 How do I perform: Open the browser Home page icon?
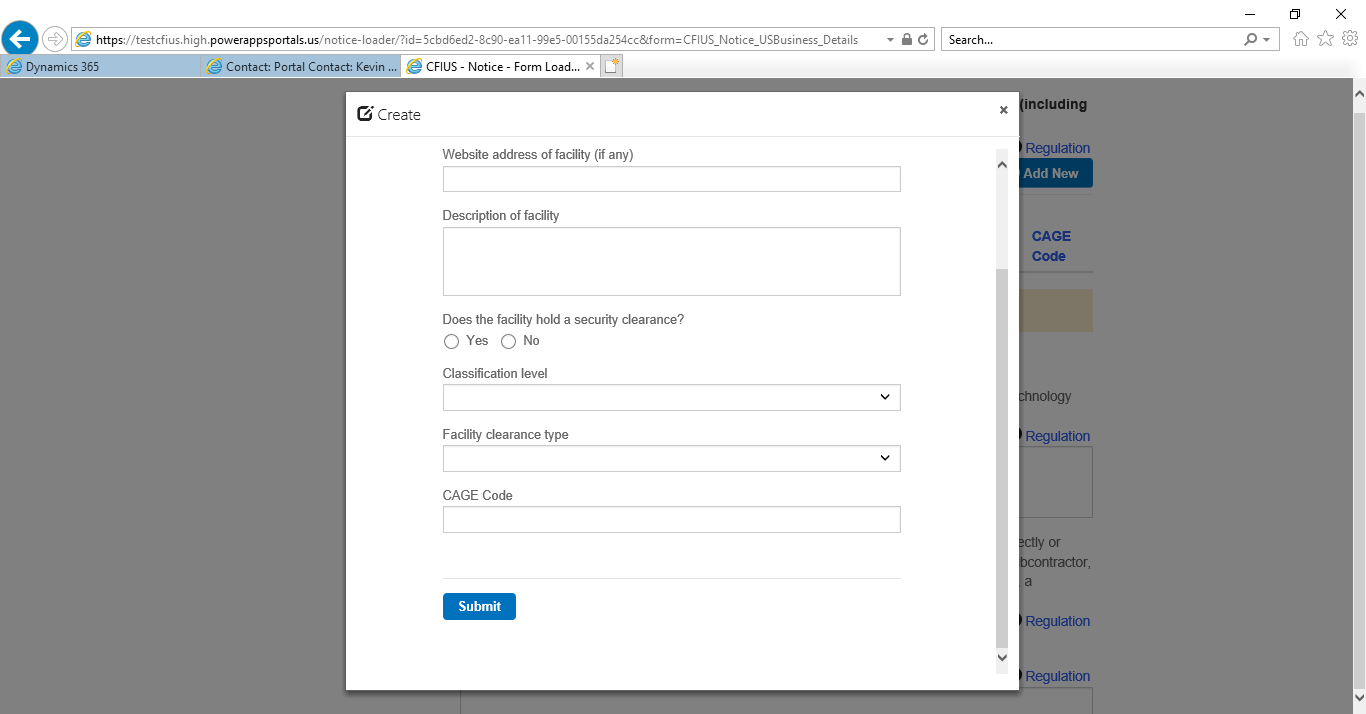tap(1301, 39)
